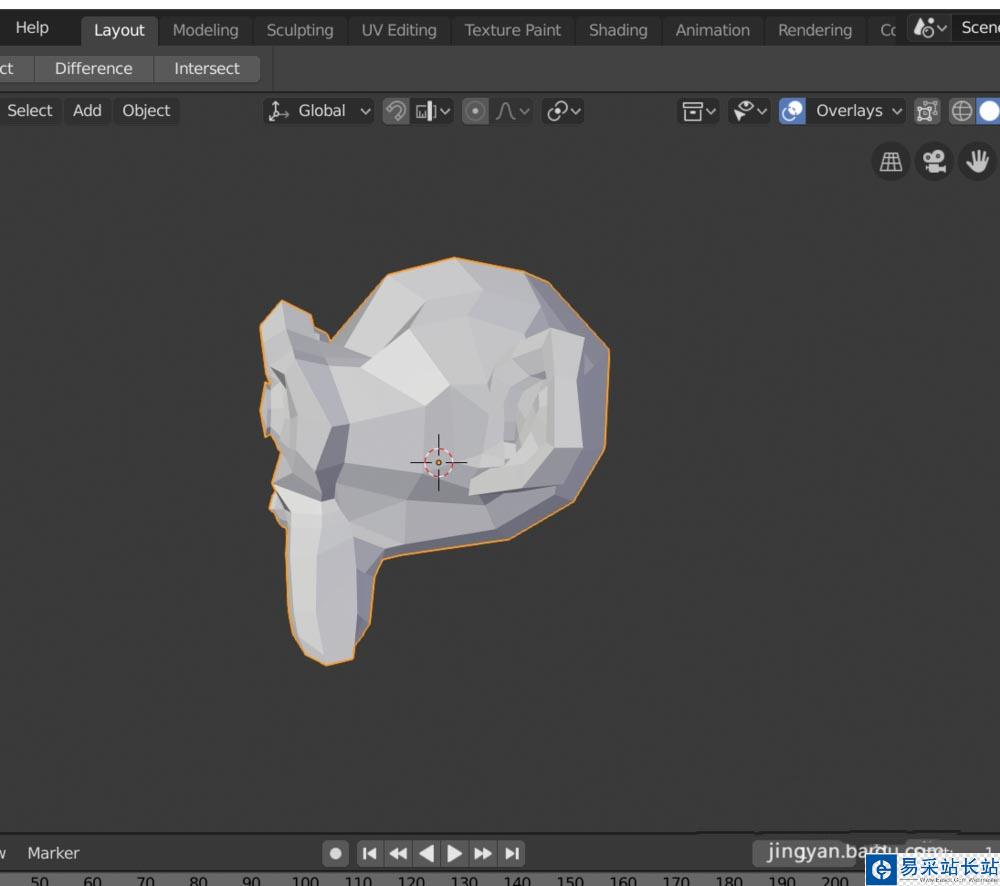Click the Intersect boolean button

tap(207, 68)
